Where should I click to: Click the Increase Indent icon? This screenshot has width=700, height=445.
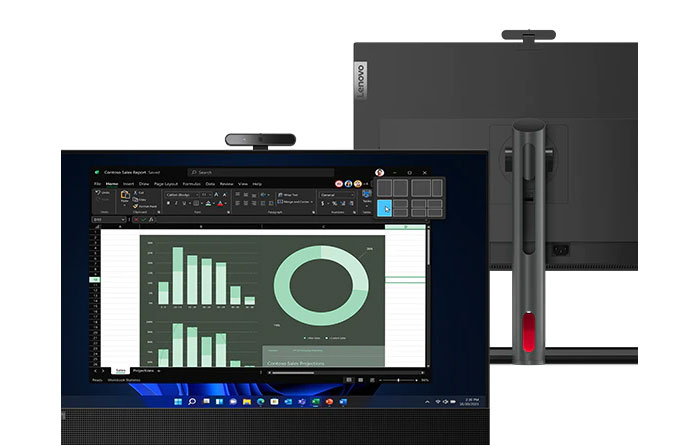tap(271, 204)
